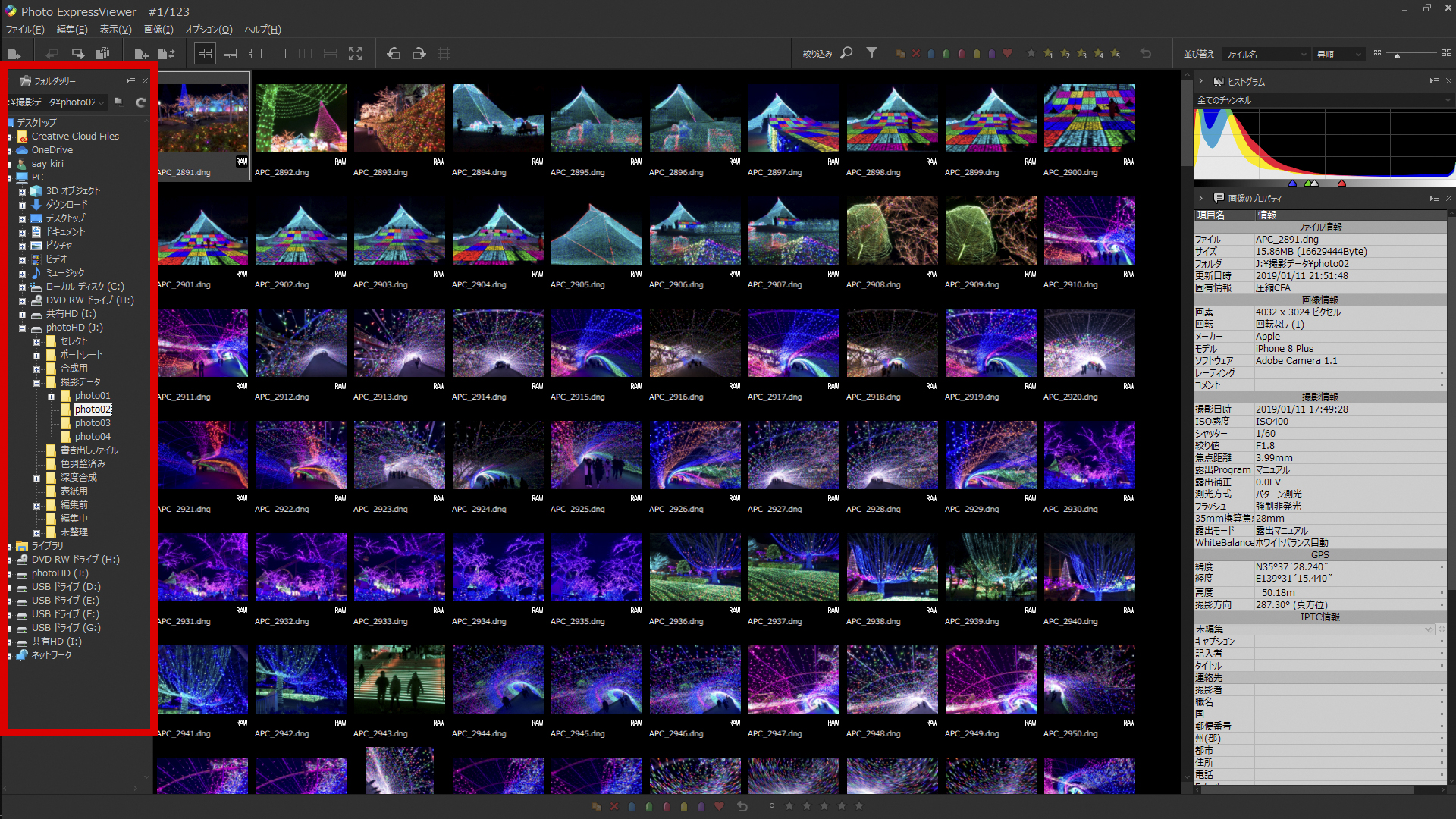This screenshot has width=1456, height=819.
Task: Rotate image right with the toolbar icon
Action: coord(419,54)
